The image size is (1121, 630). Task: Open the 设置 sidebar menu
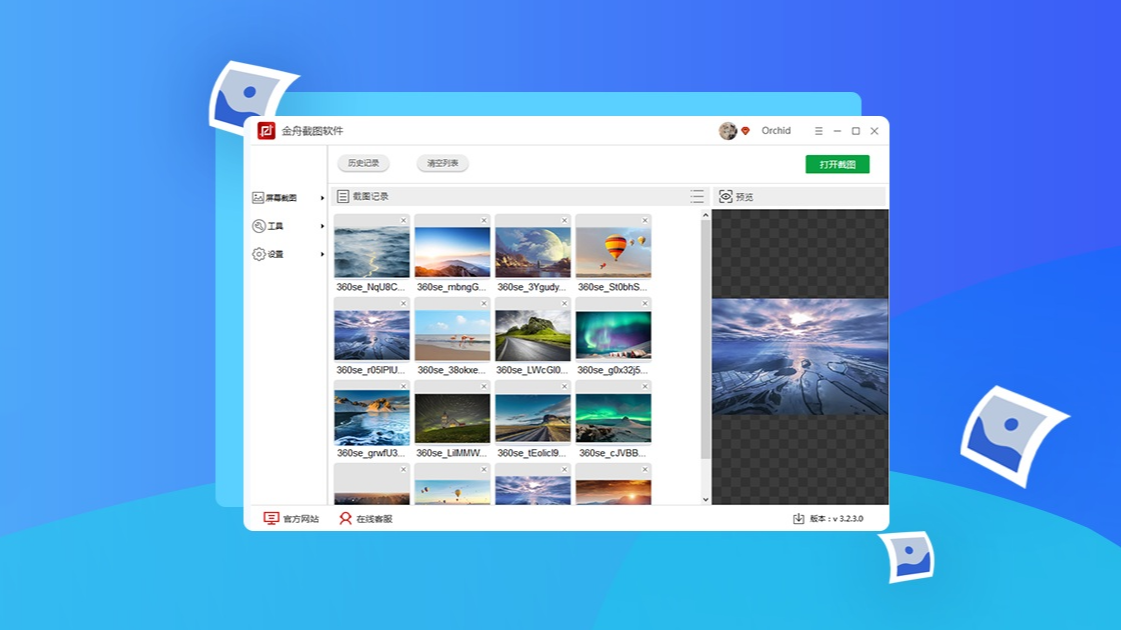[x=288, y=254]
